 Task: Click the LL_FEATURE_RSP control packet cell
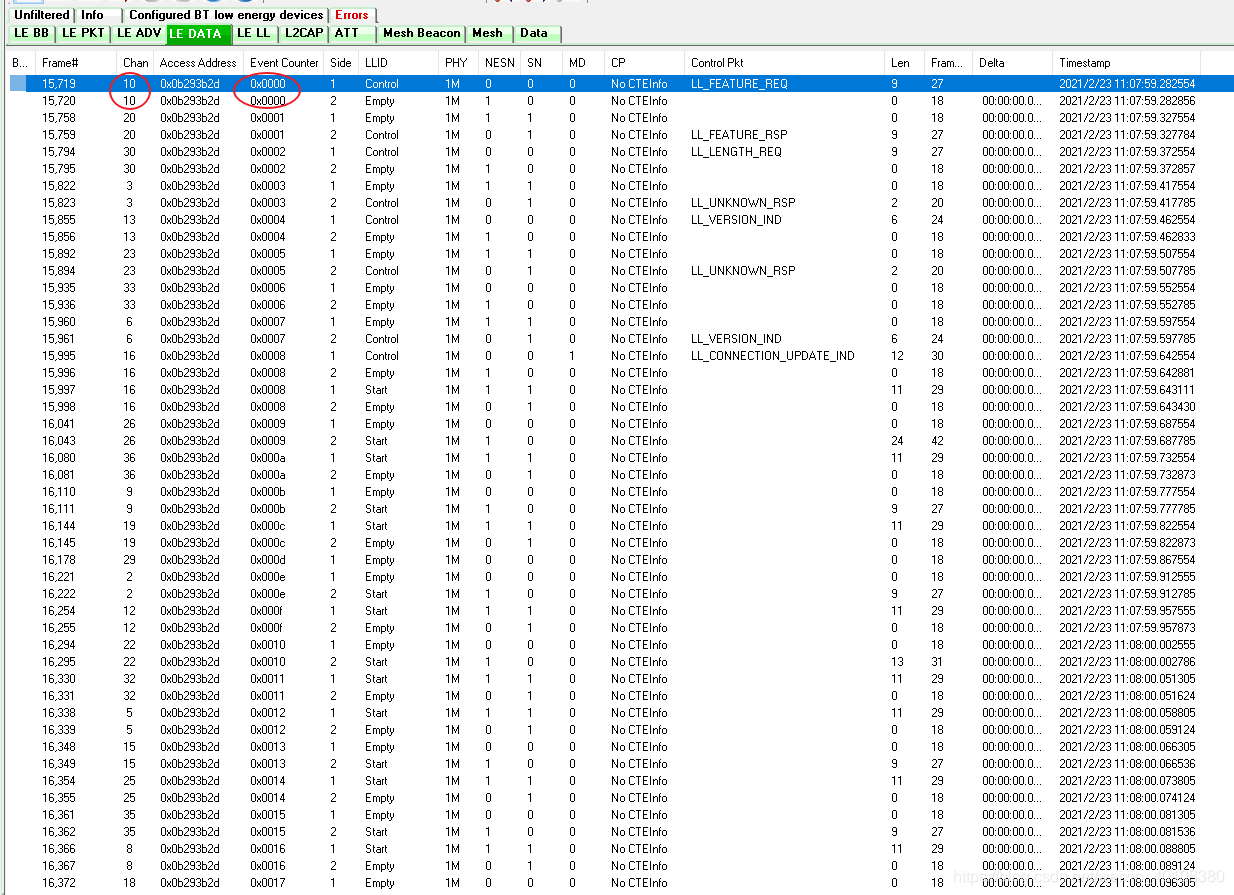pos(739,135)
